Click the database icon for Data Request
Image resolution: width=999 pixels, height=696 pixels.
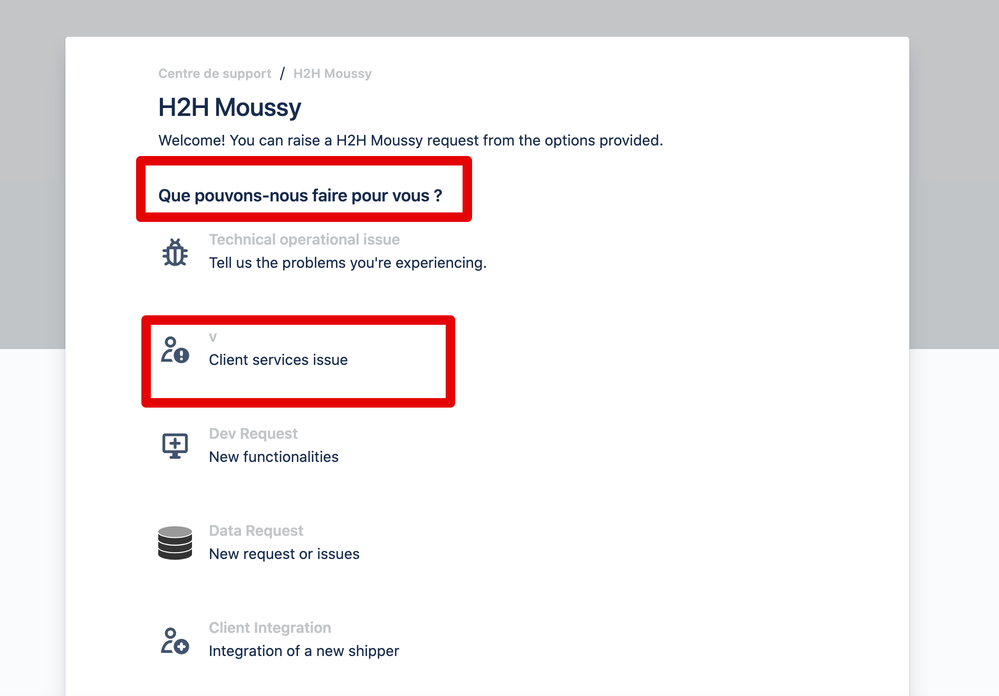175,542
